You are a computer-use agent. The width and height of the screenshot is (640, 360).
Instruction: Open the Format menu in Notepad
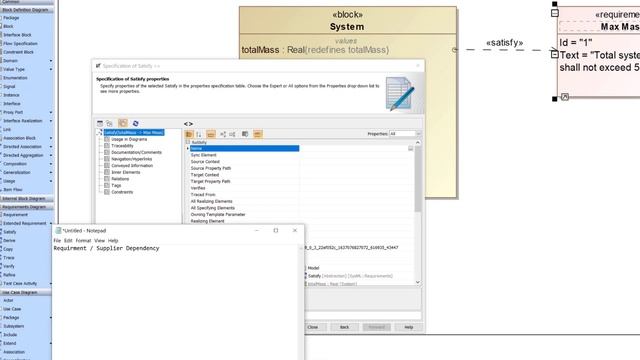pos(83,241)
